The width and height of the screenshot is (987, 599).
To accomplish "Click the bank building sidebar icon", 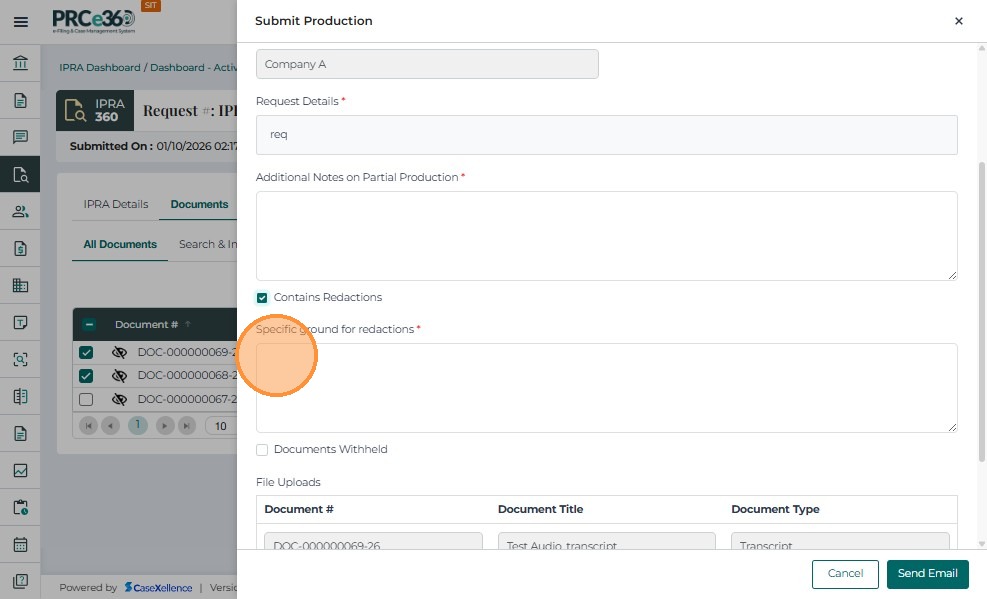I will [20, 64].
